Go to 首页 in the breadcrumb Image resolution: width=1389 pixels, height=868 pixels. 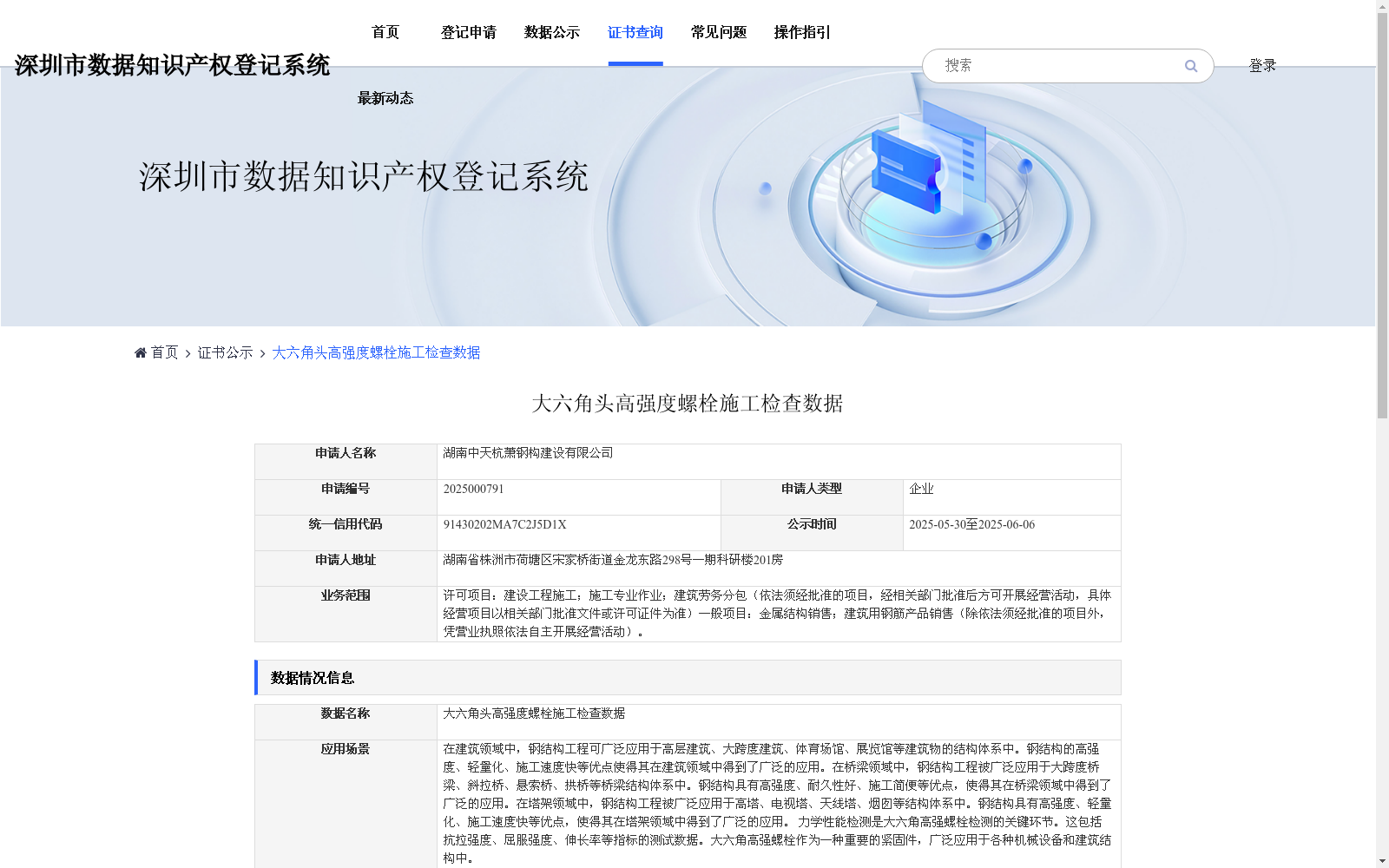coord(164,352)
